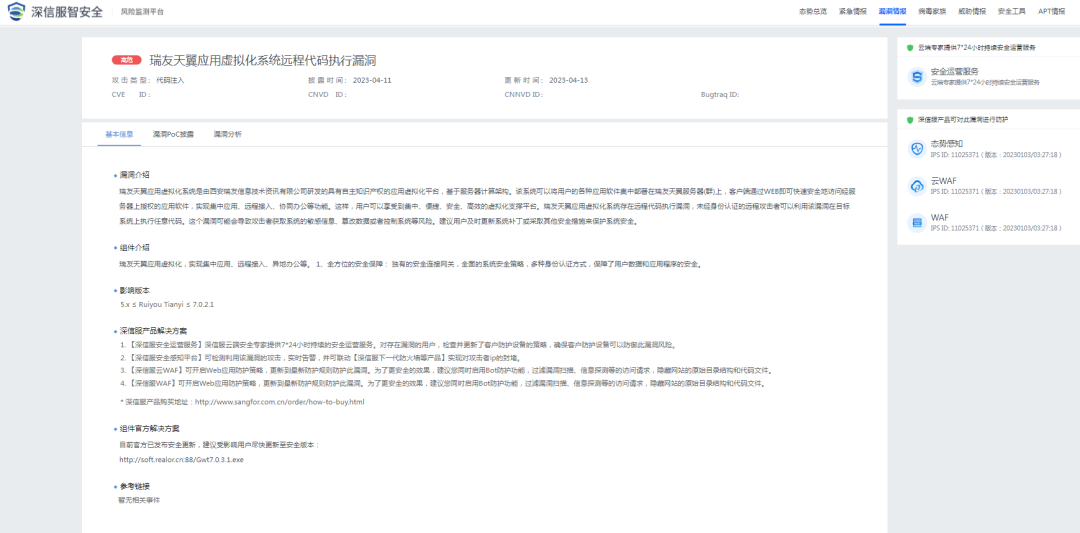Open the 紧急情报 nav item
Viewport: 1080px width, 533px height.
pos(853,12)
